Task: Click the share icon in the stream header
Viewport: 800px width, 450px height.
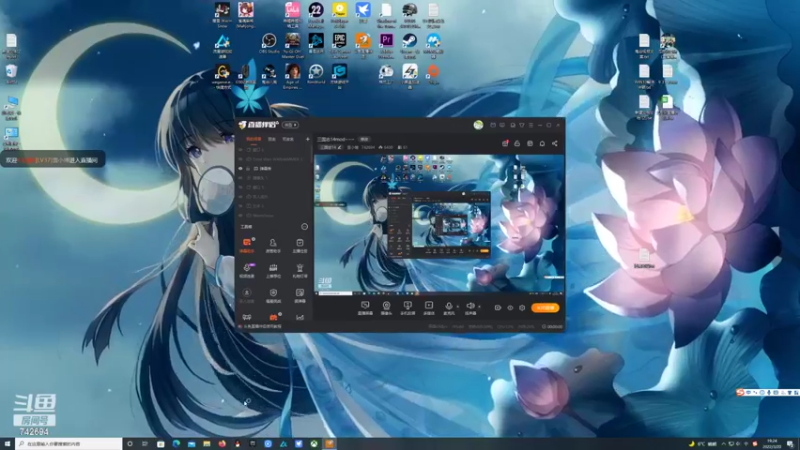Action: 555,143
